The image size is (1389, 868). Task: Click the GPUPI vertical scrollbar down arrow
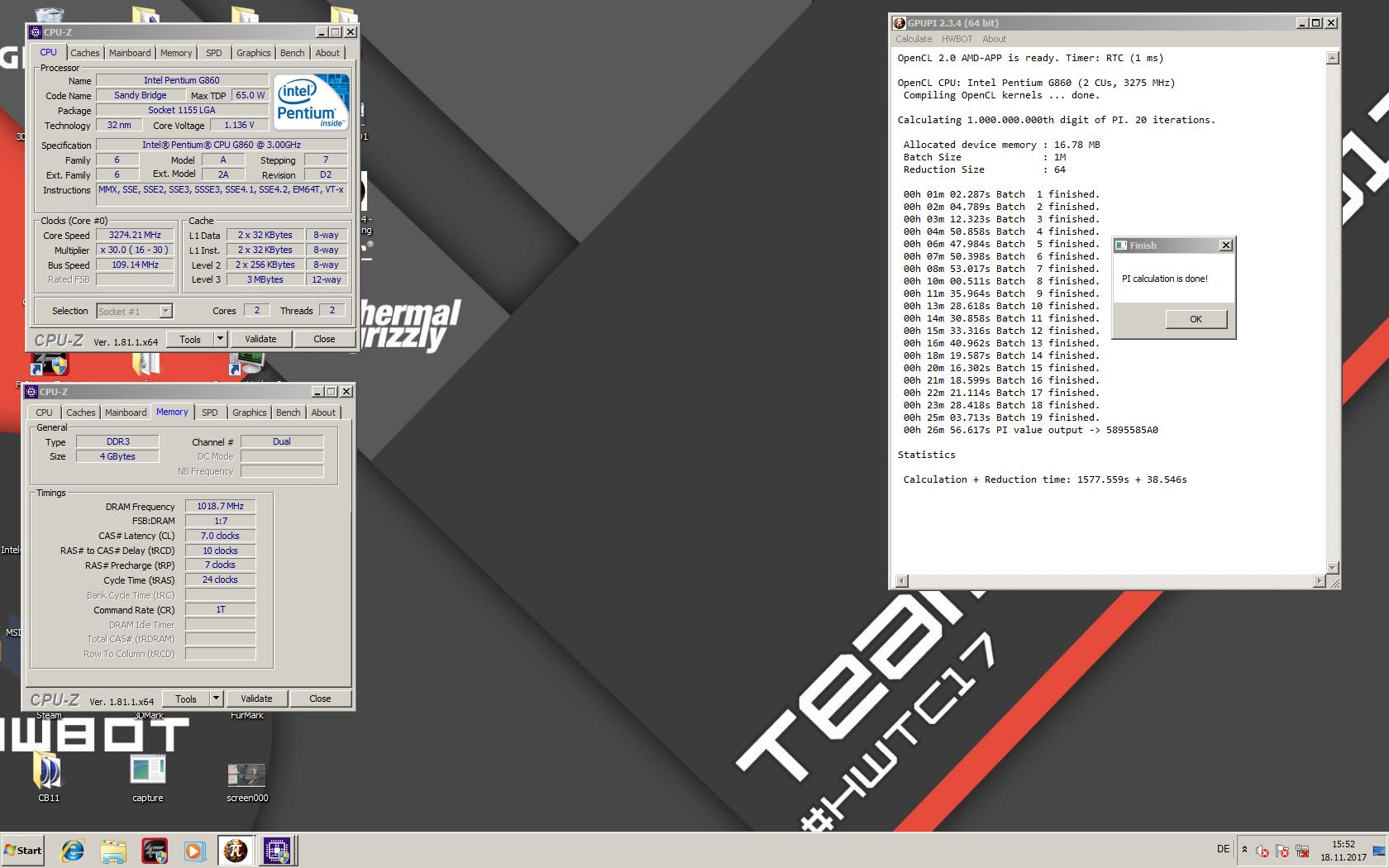pyautogui.click(x=1332, y=567)
